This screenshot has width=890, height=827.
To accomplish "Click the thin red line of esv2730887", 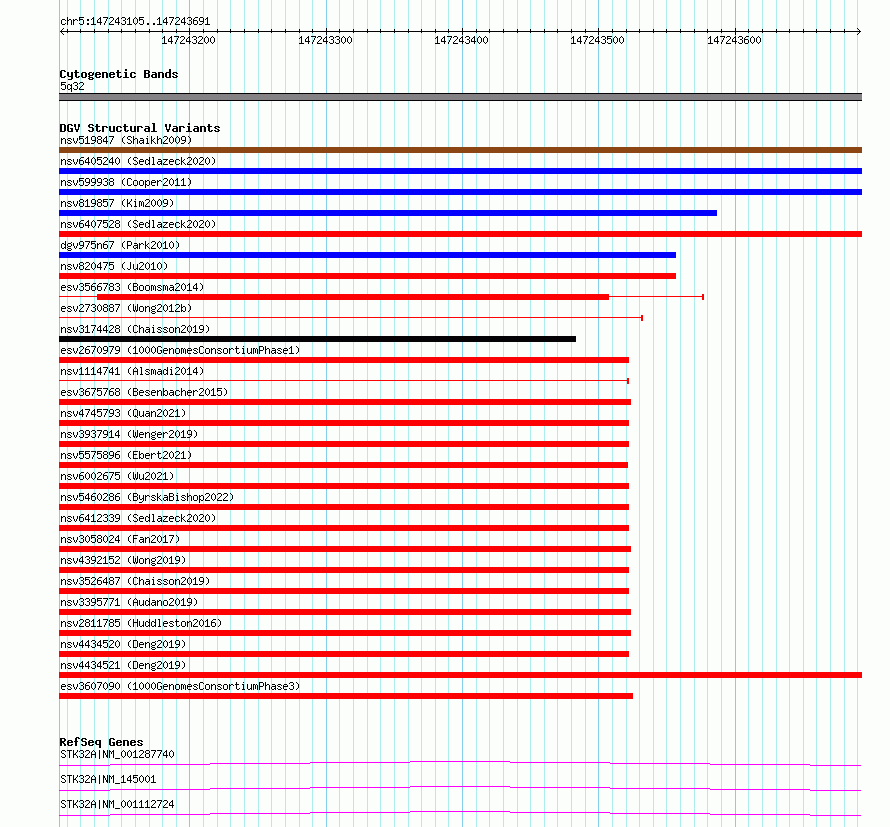I will [x=351, y=318].
